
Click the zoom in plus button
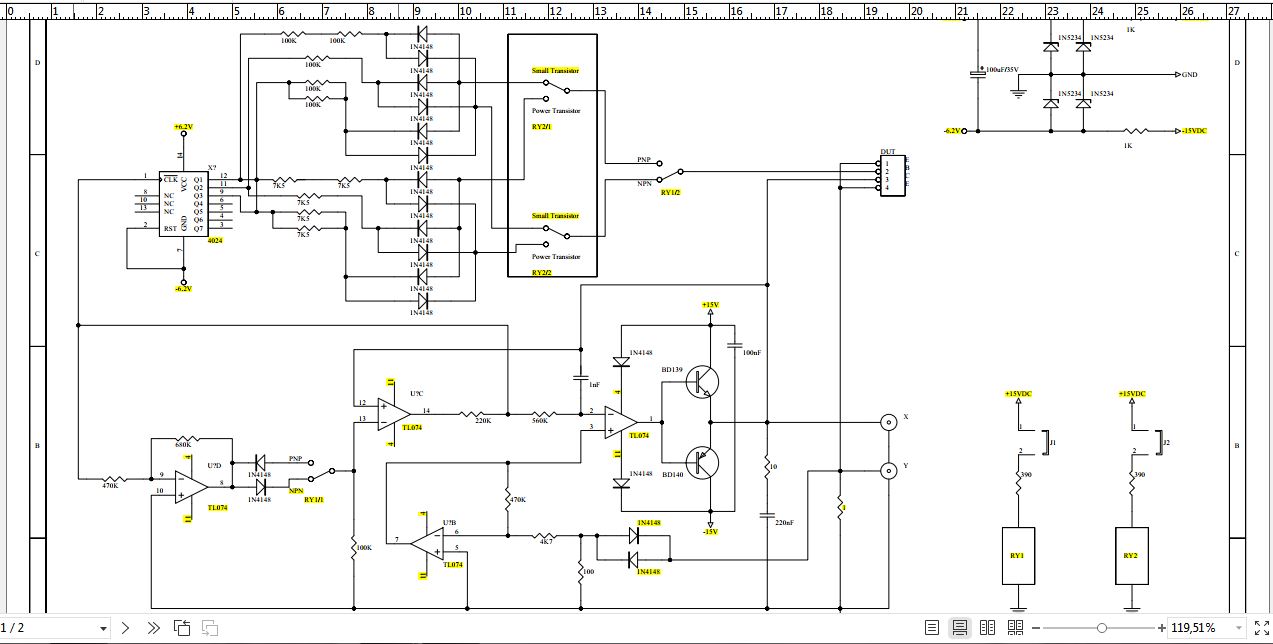coord(1161,628)
